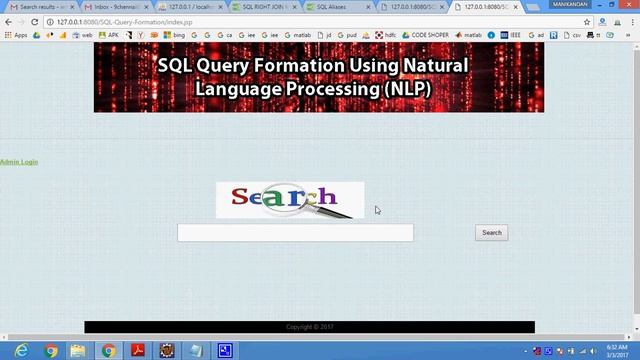Open the 'G matlab' Google bookmark

pyautogui.click(x=298, y=35)
